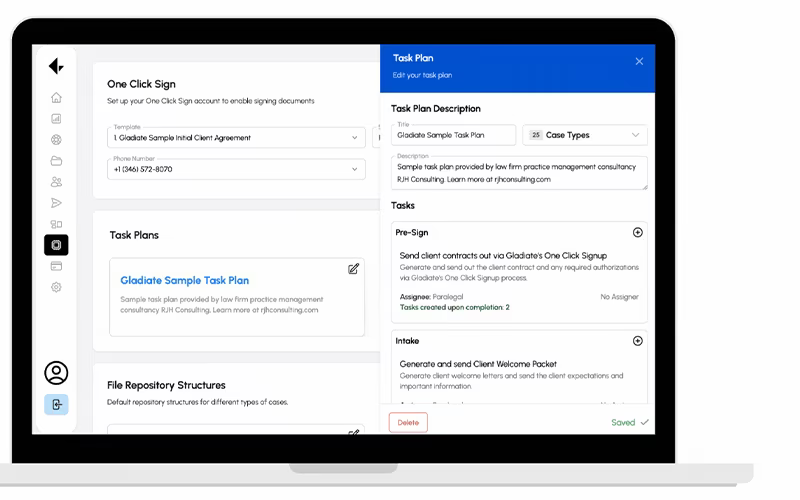This screenshot has height=500, width=800.
Task: Open the Gladiate Sample Task Plan link
Action: click(185, 280)
